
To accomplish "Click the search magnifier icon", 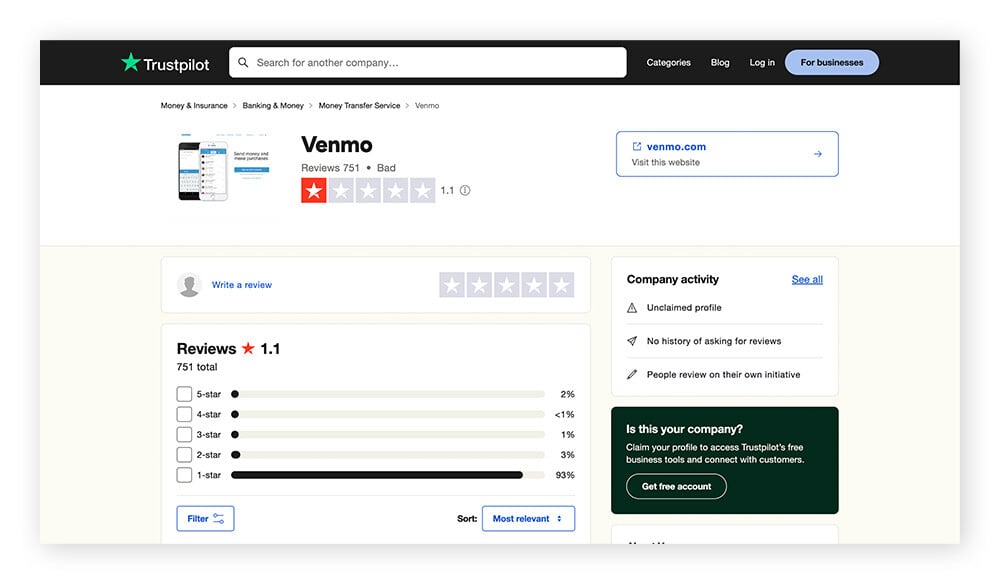I will click(243, 62).
